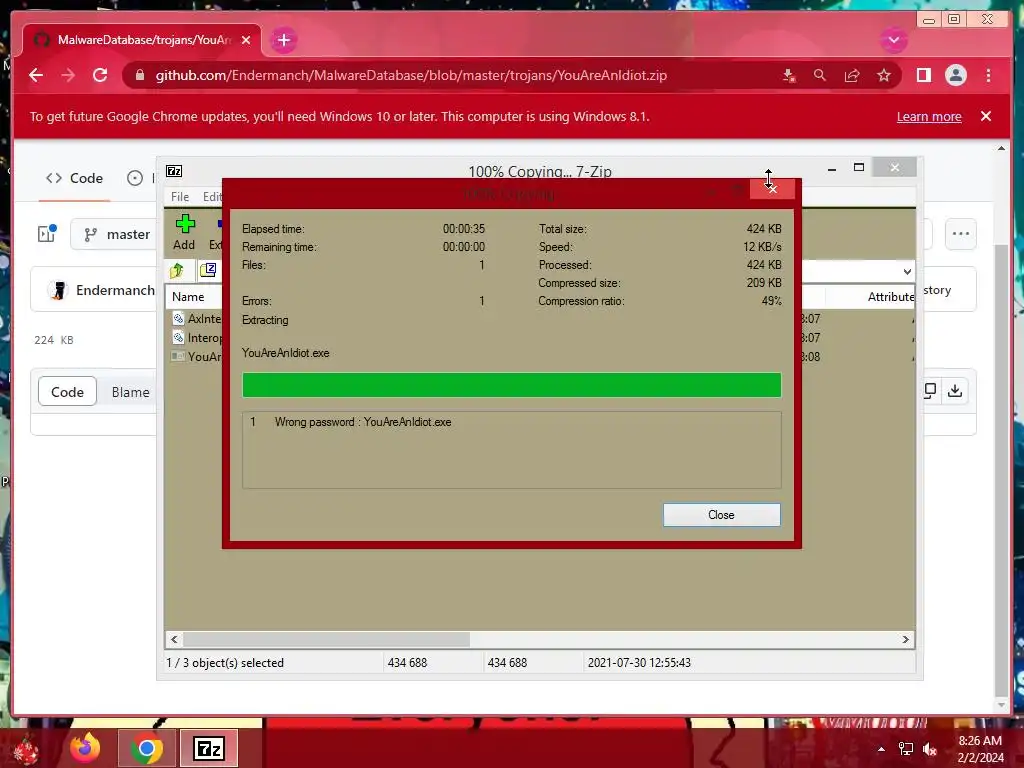Click the muted volume tray icon

[930, 749]
